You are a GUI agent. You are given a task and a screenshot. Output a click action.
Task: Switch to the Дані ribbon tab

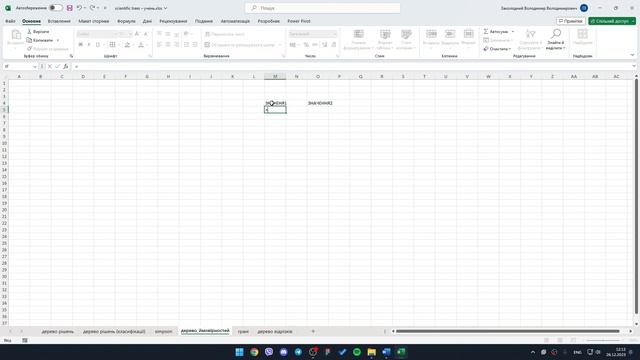[147, 21]
